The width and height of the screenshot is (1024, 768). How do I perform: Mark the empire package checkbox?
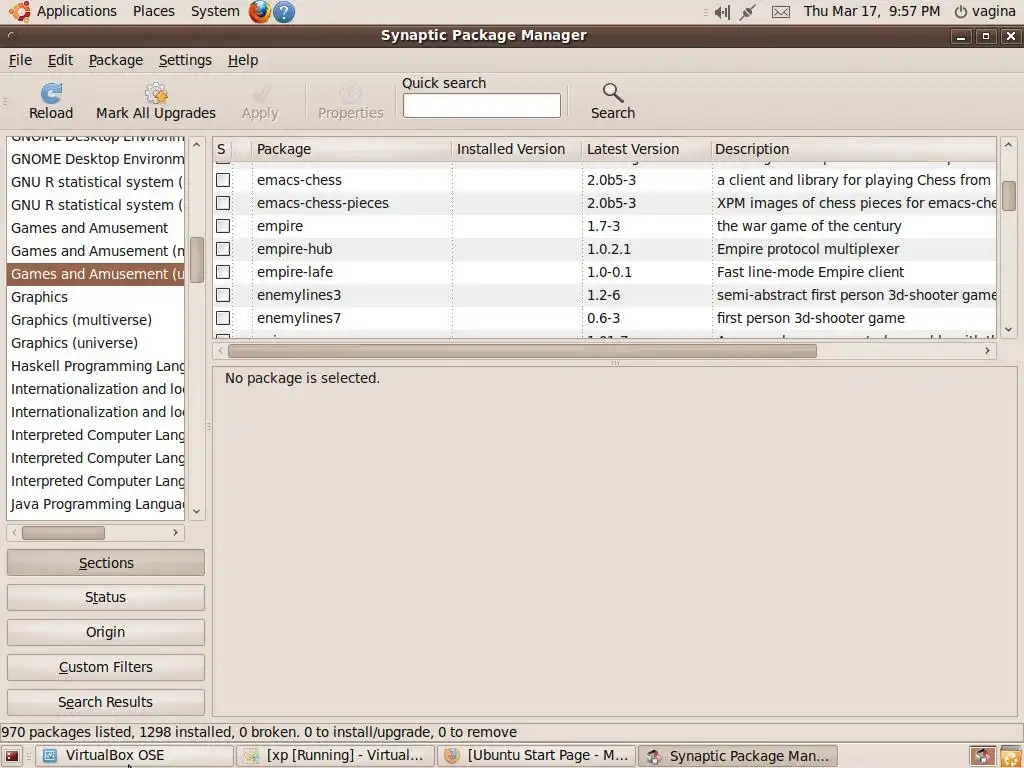pyautogui.click(x=223, y=226)
